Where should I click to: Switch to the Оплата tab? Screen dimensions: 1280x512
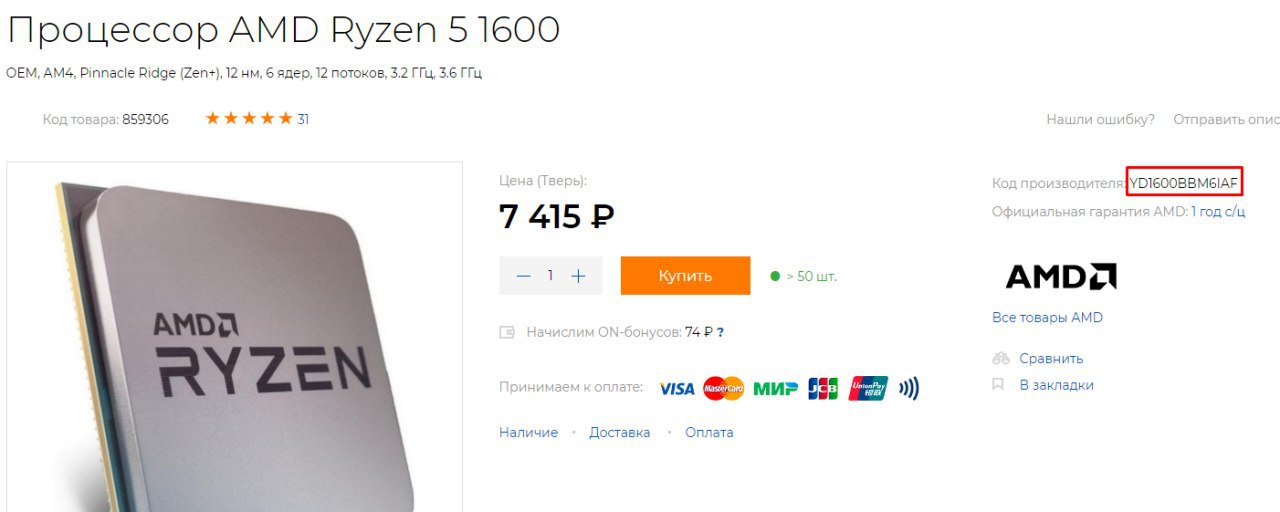(709, 433)
